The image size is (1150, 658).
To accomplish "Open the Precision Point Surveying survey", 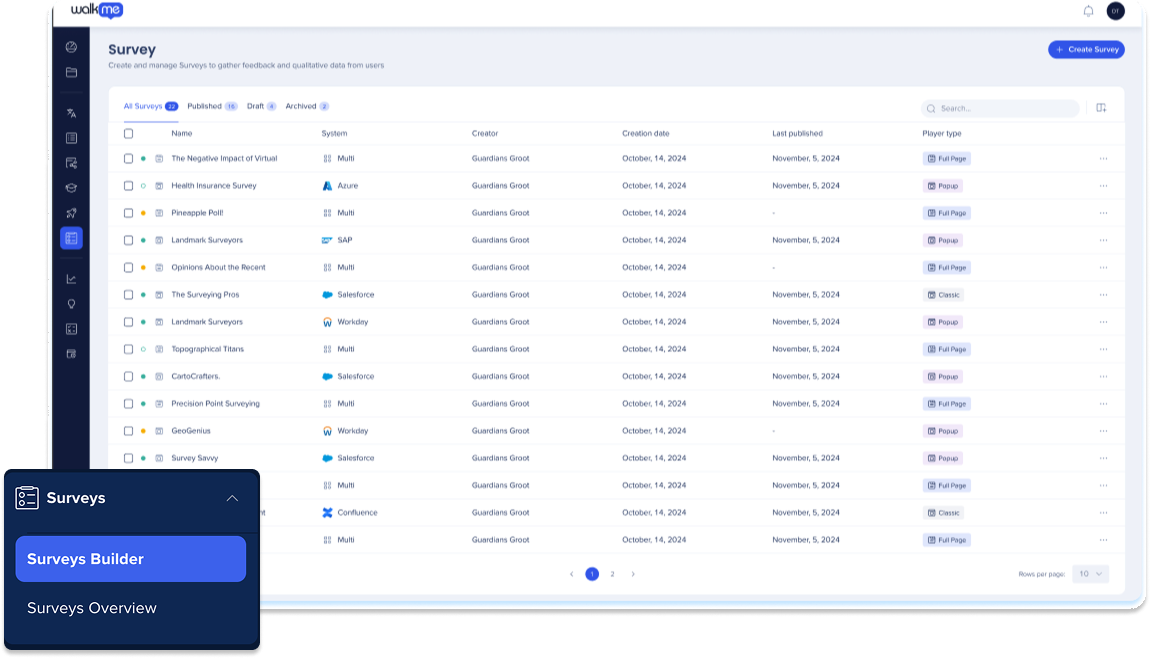I will [x=215, y=403].
